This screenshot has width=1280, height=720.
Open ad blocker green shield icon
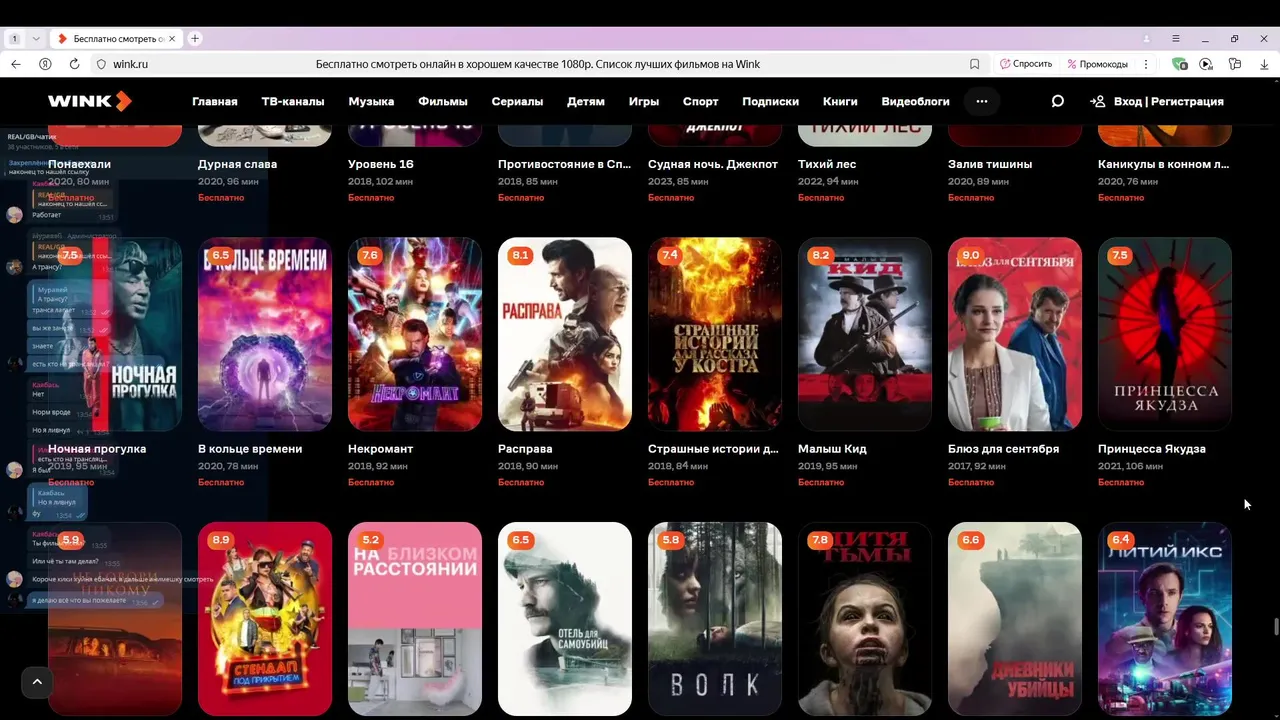pos(1179,64)
